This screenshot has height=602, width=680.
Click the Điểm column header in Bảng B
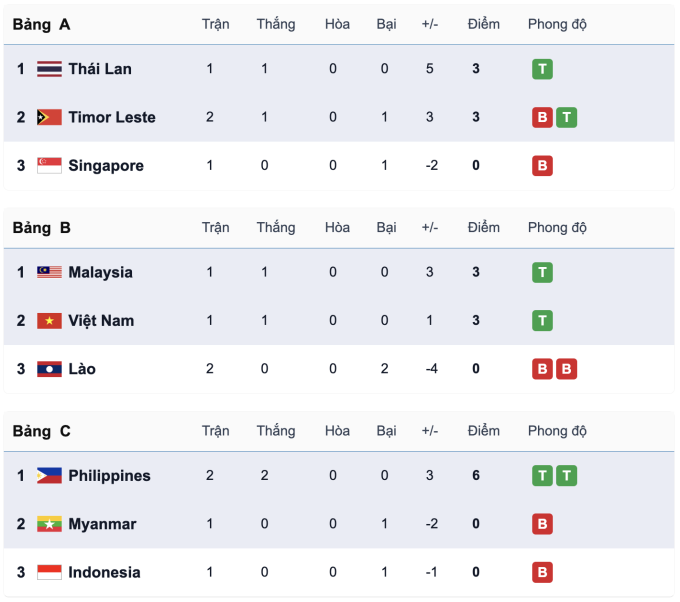coord(484,227)
